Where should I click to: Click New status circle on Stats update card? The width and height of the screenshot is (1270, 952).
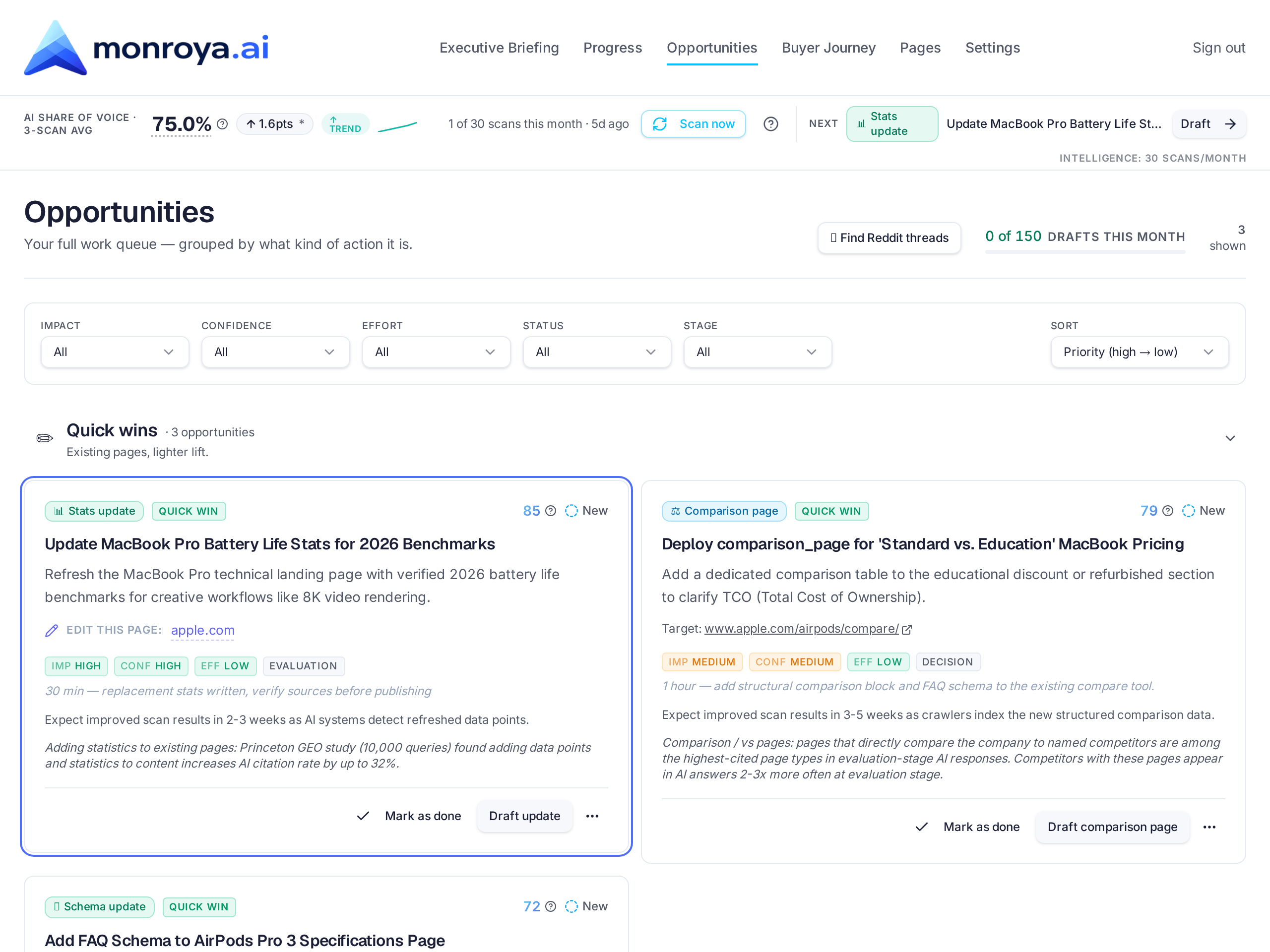pyautogui.click(x=571, y=511)
